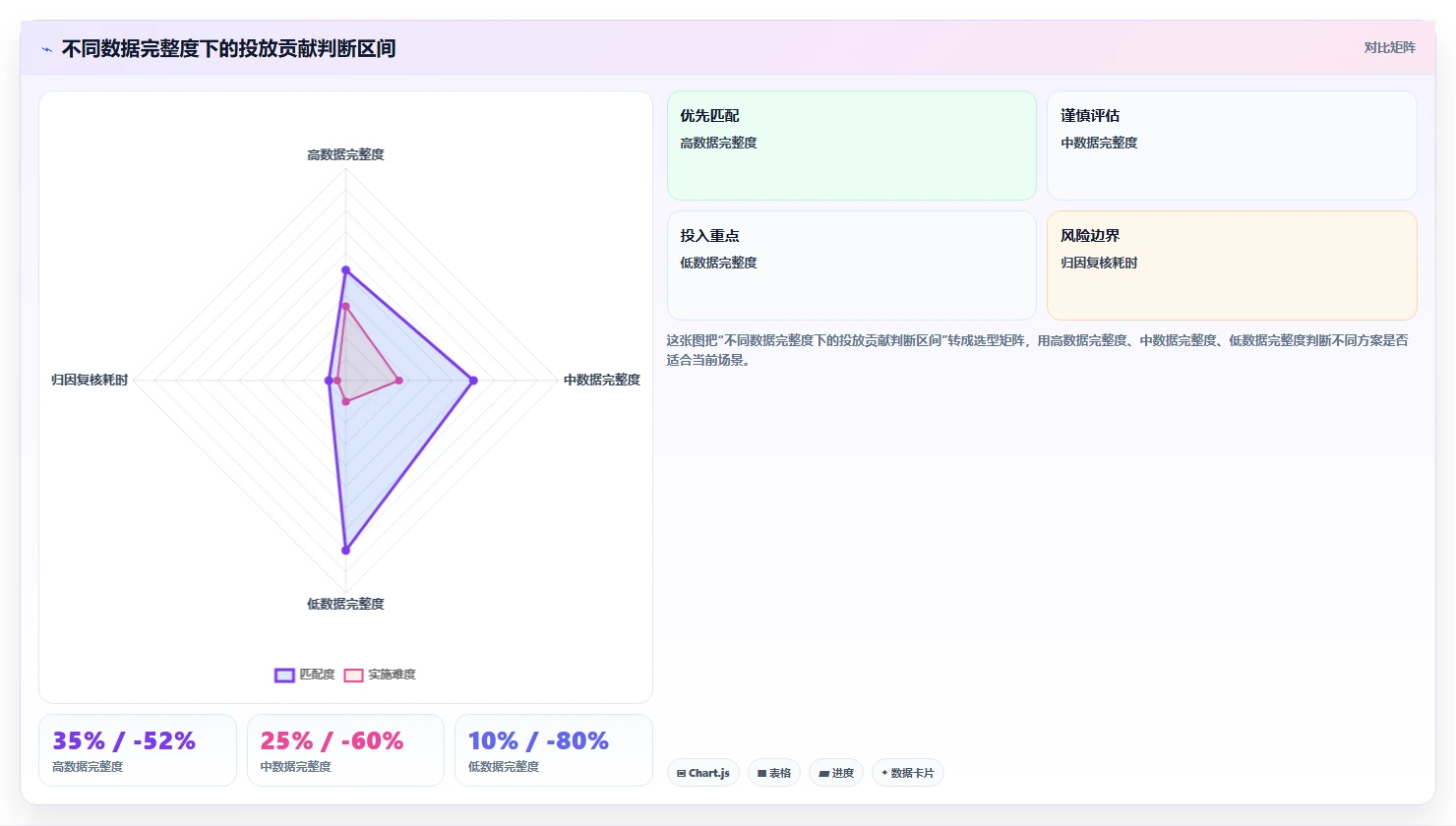1456x826 pixels.
Task: Select the 谨慎评估 card
Action: pyautogui.click(x=1232, y=146)
